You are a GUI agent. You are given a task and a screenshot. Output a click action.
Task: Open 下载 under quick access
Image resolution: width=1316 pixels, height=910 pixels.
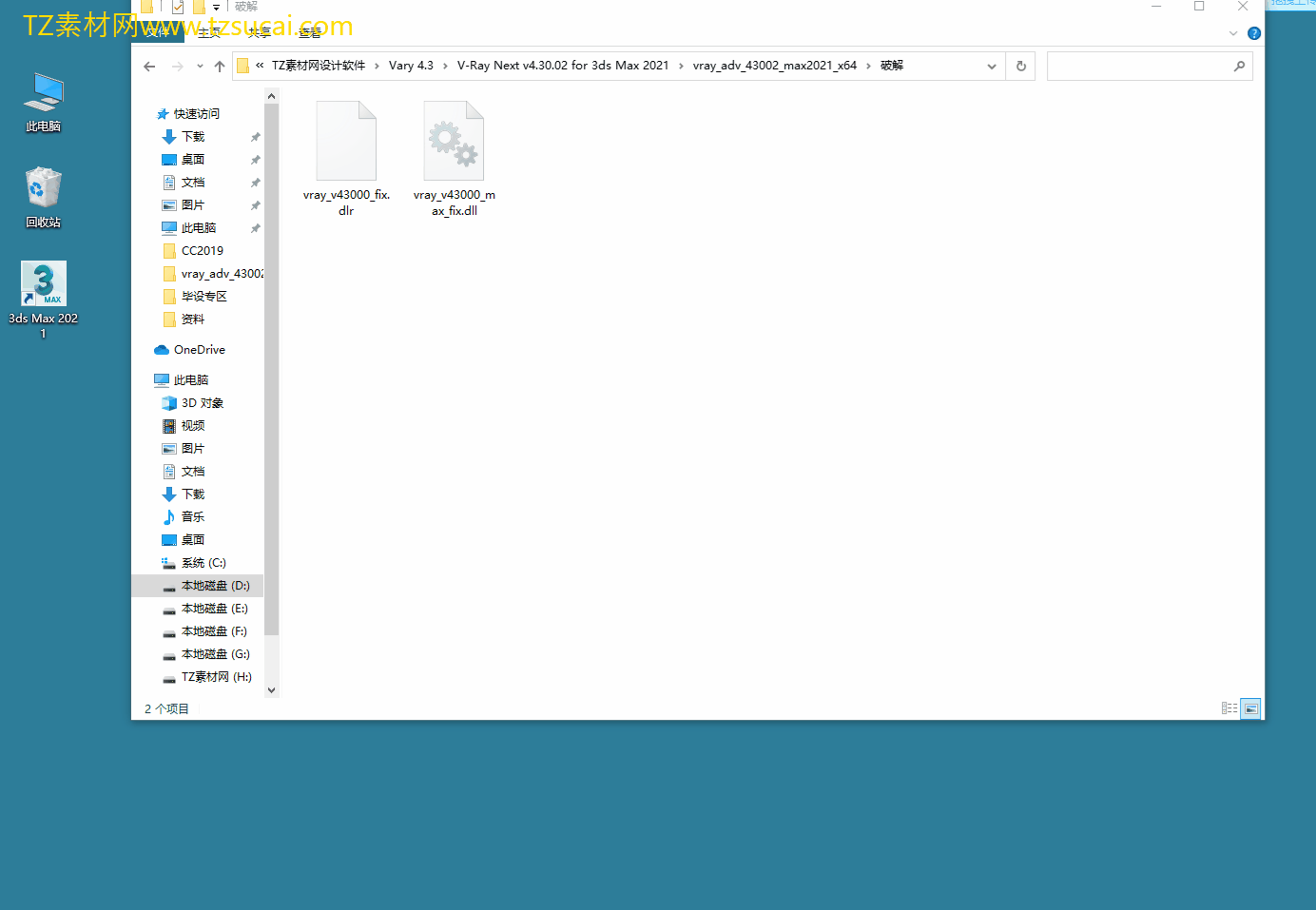184,137
